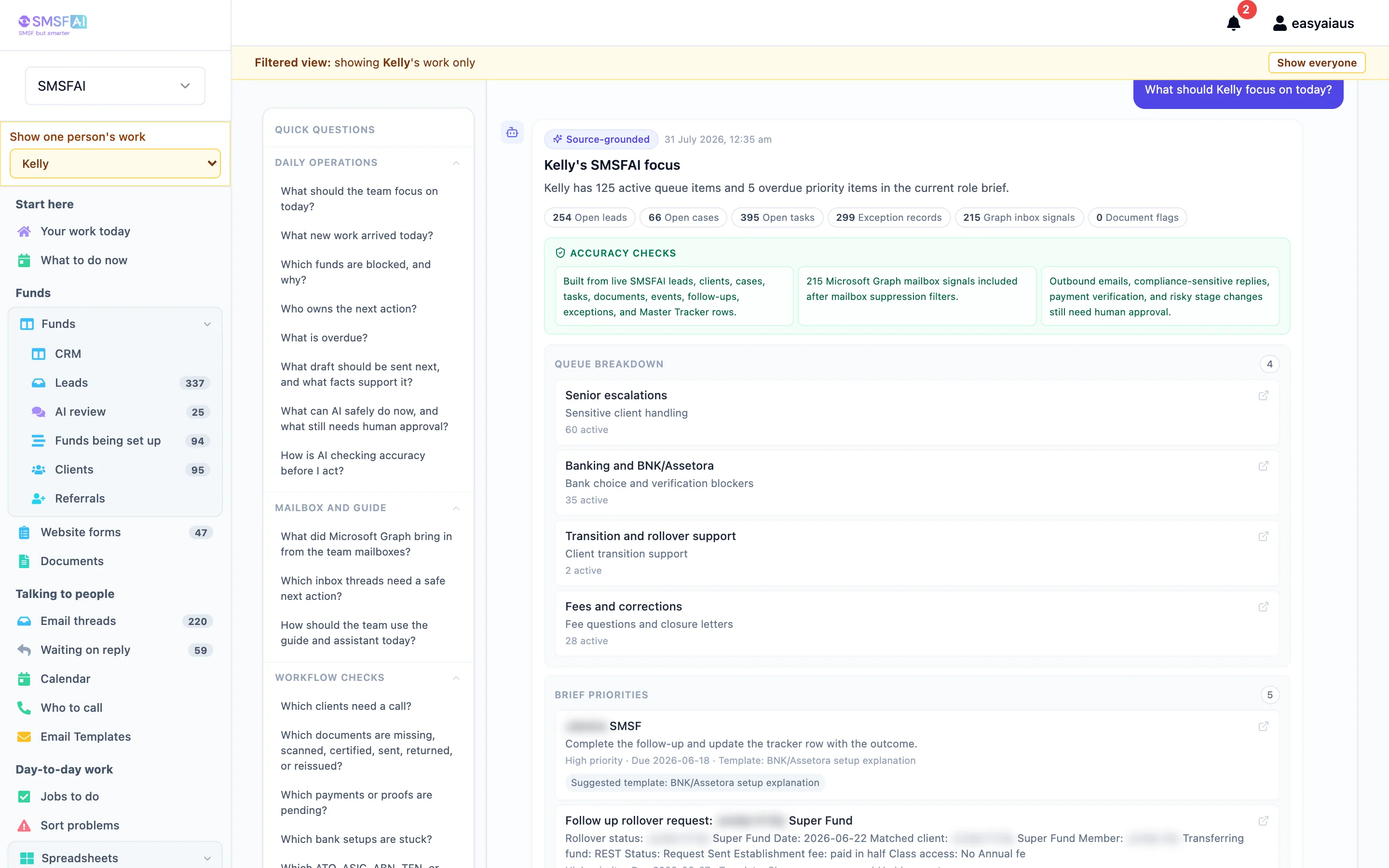Open the Kelly person filter dropdown
1389x868 pixels.
tap(115, 163)
